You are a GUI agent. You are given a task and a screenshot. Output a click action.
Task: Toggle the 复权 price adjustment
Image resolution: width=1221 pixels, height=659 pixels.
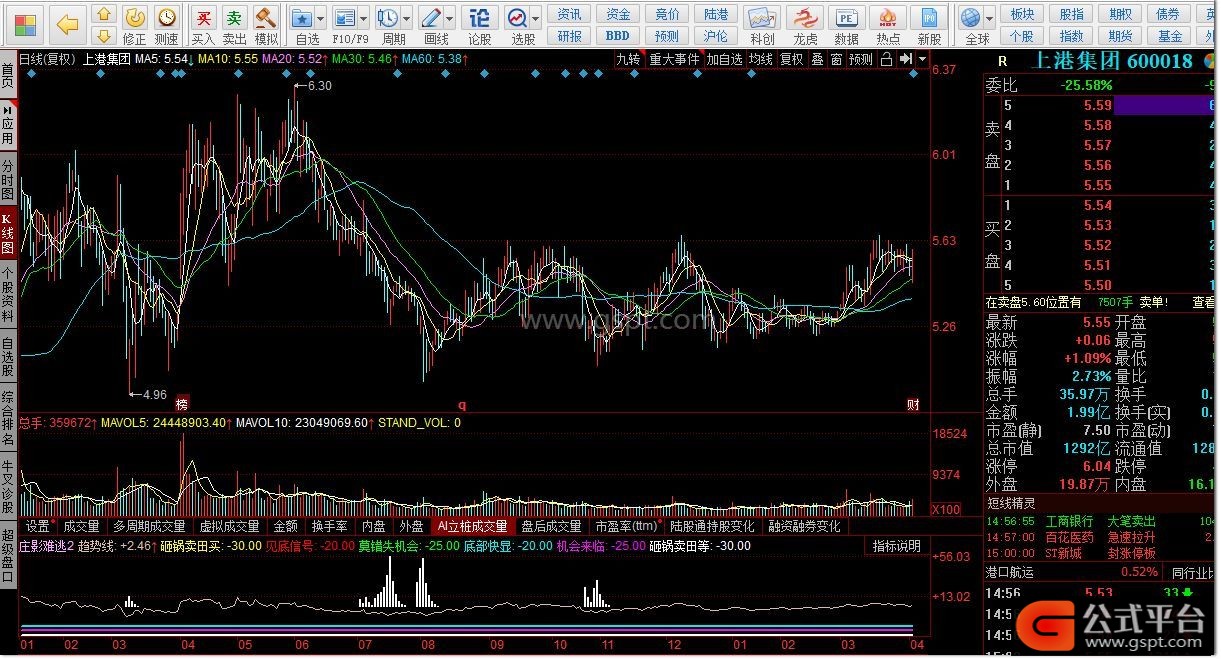click(792, 59)
